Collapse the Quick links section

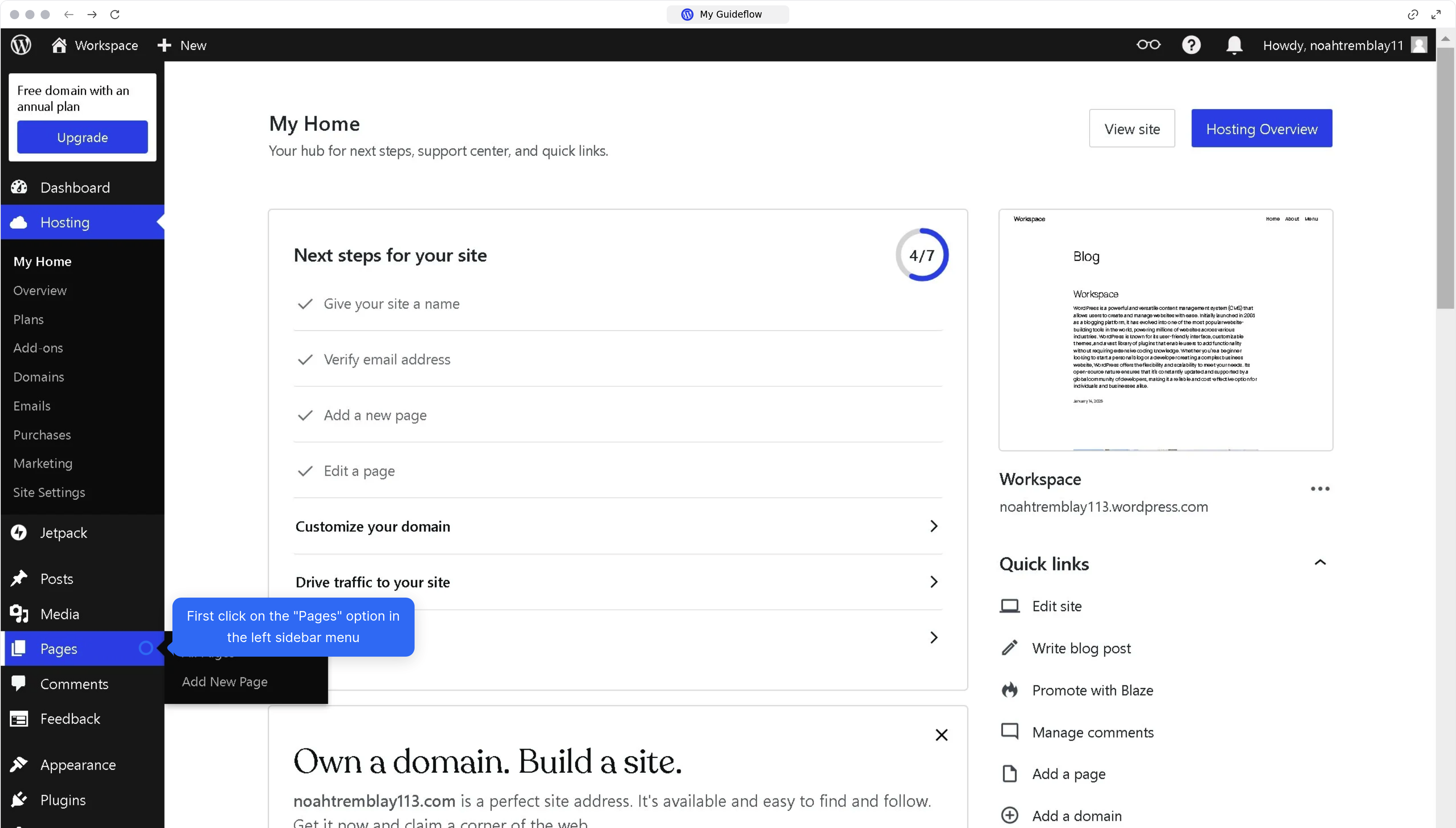pos(1320,562)
